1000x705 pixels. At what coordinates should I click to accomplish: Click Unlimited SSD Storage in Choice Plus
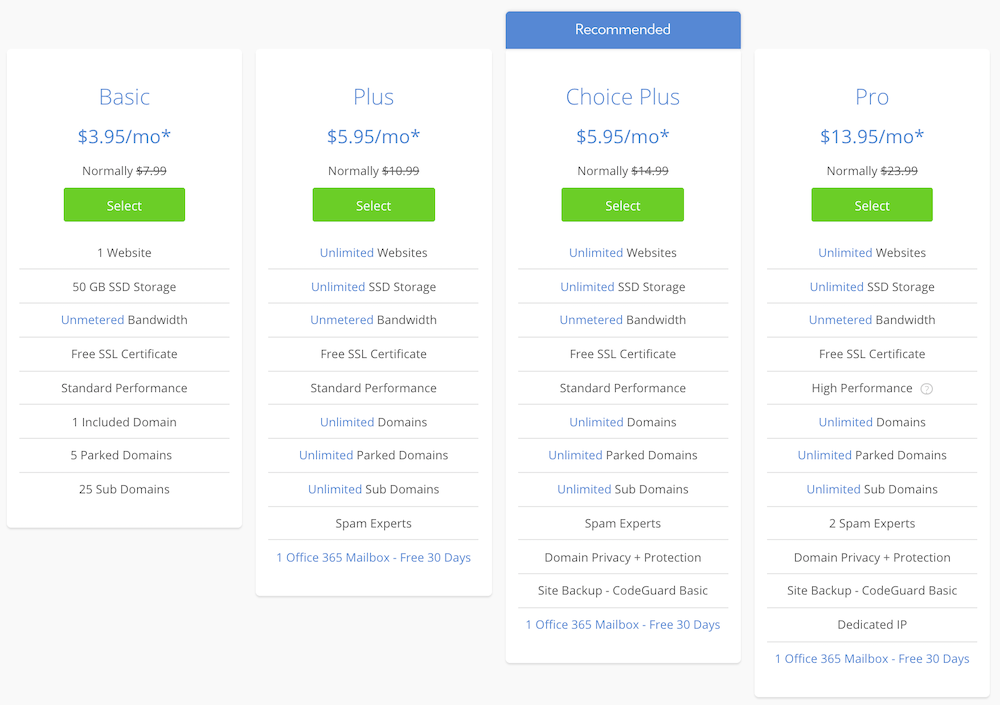coord(623,286)
